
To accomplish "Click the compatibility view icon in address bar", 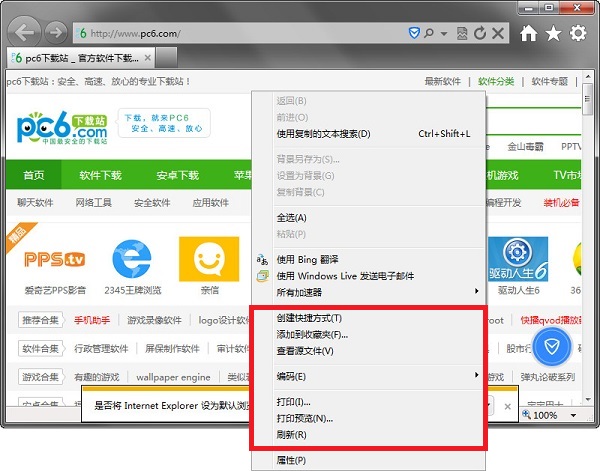I will coord(462,33).
